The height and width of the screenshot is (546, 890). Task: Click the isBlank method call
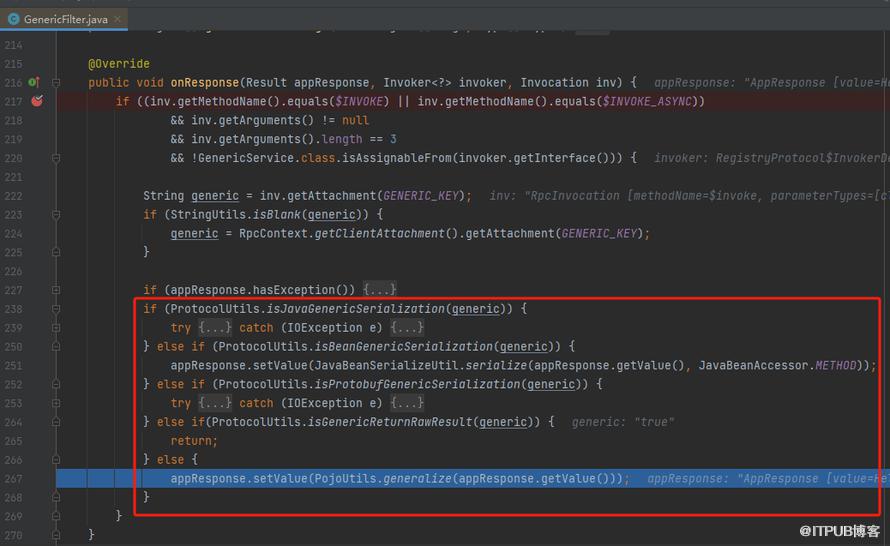(278, 215)
